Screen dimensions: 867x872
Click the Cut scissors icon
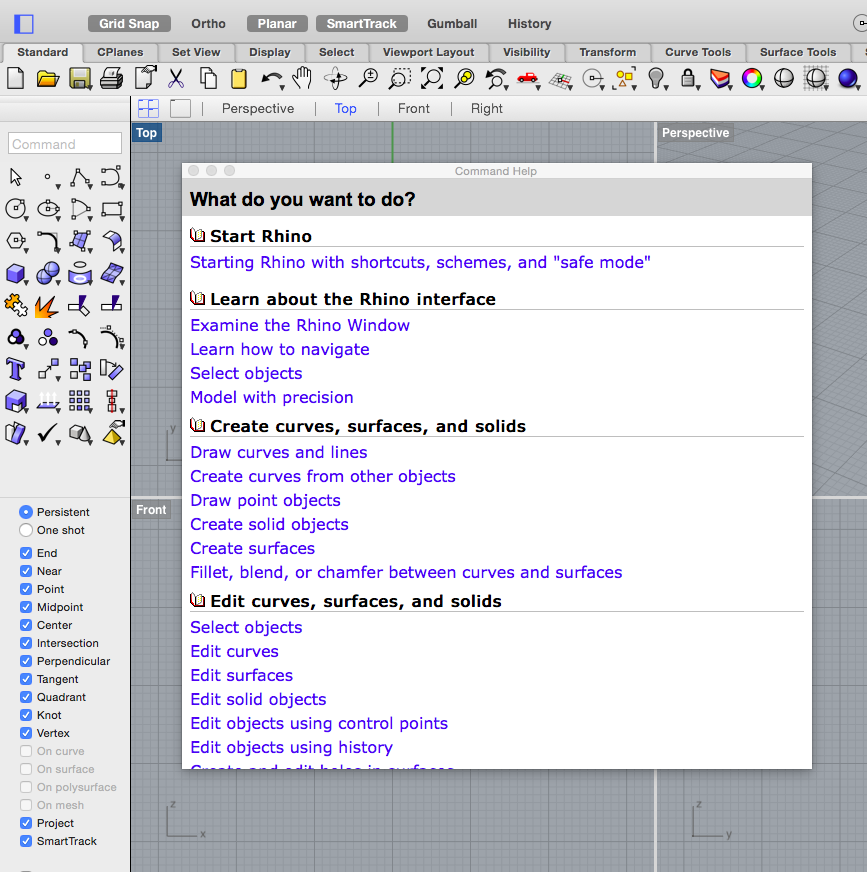(x=176, y=78)
